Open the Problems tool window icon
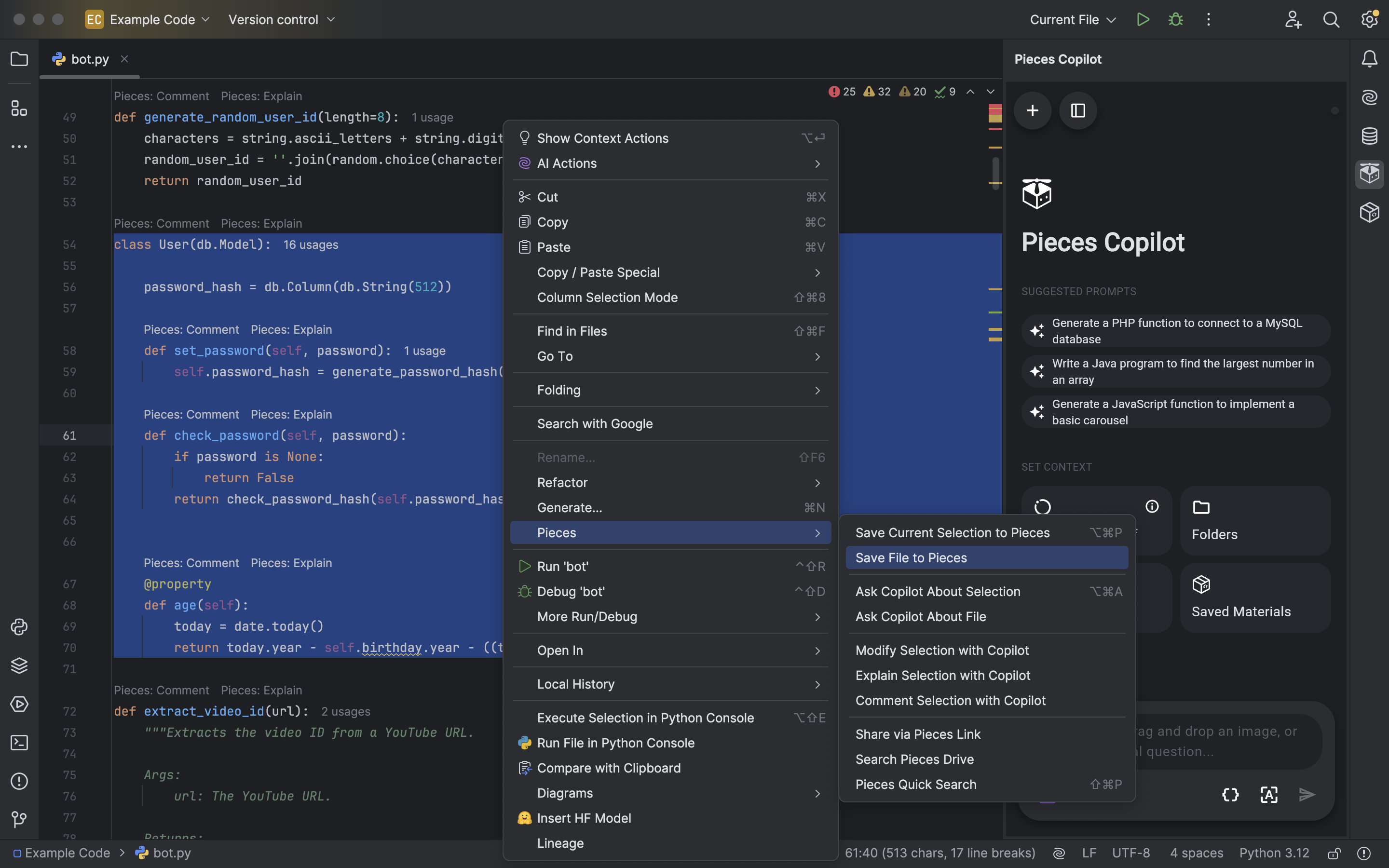The width and height of the screenshot is (1389, 868). [19, 781]
